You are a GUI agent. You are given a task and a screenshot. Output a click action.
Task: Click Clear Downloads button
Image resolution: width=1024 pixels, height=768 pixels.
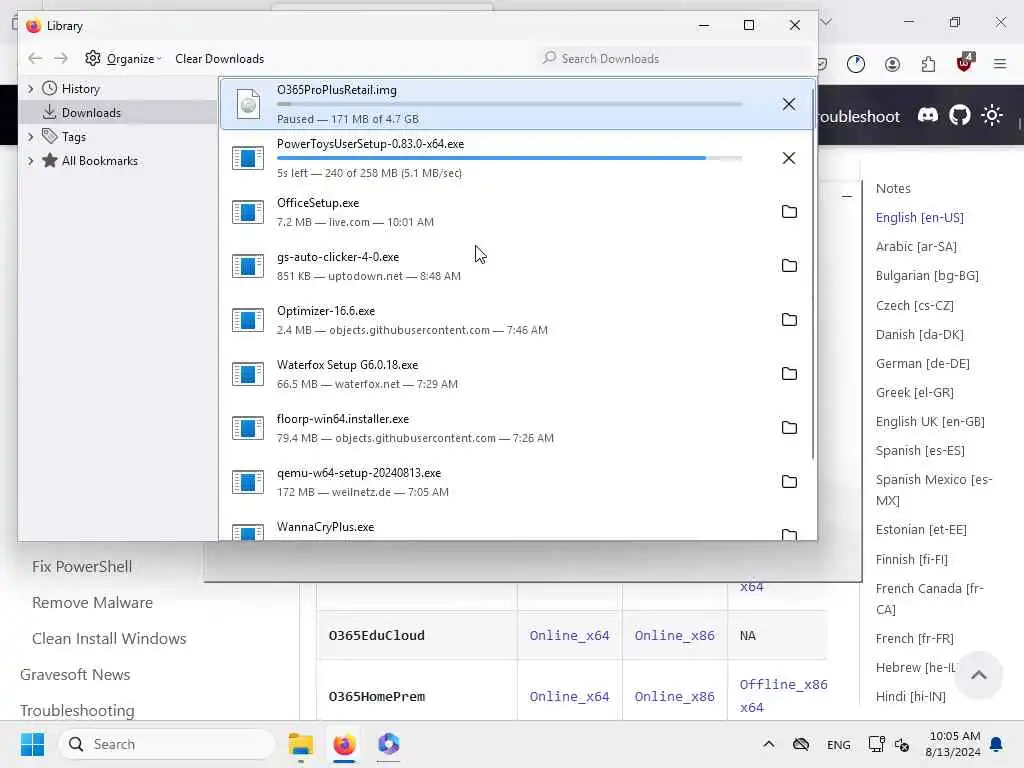pyautogui.click(x=219, y=59)
